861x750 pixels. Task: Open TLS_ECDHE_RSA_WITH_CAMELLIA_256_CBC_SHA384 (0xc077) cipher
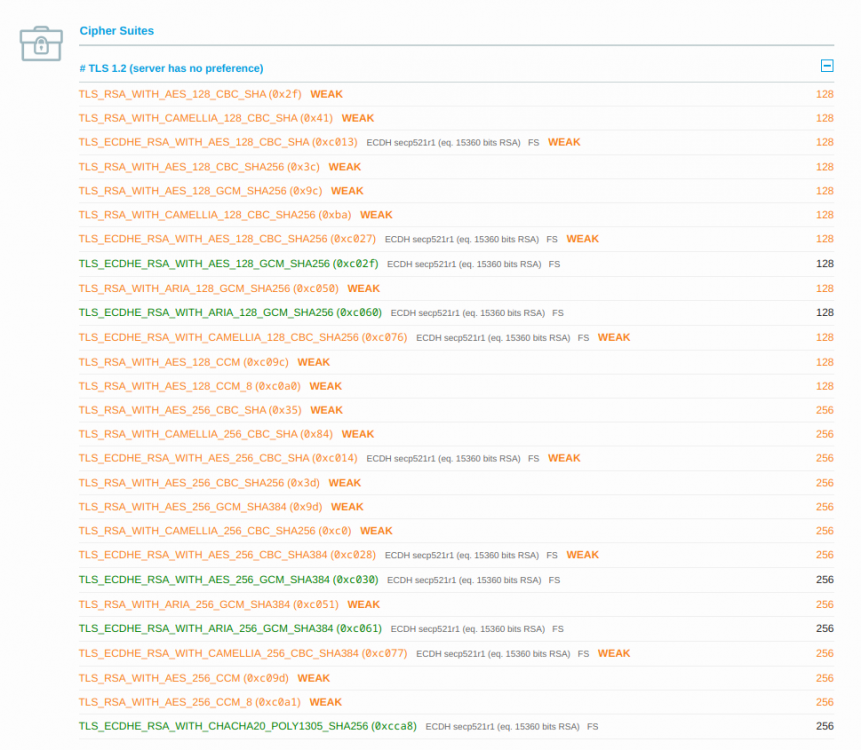click(x=243, y=653)
